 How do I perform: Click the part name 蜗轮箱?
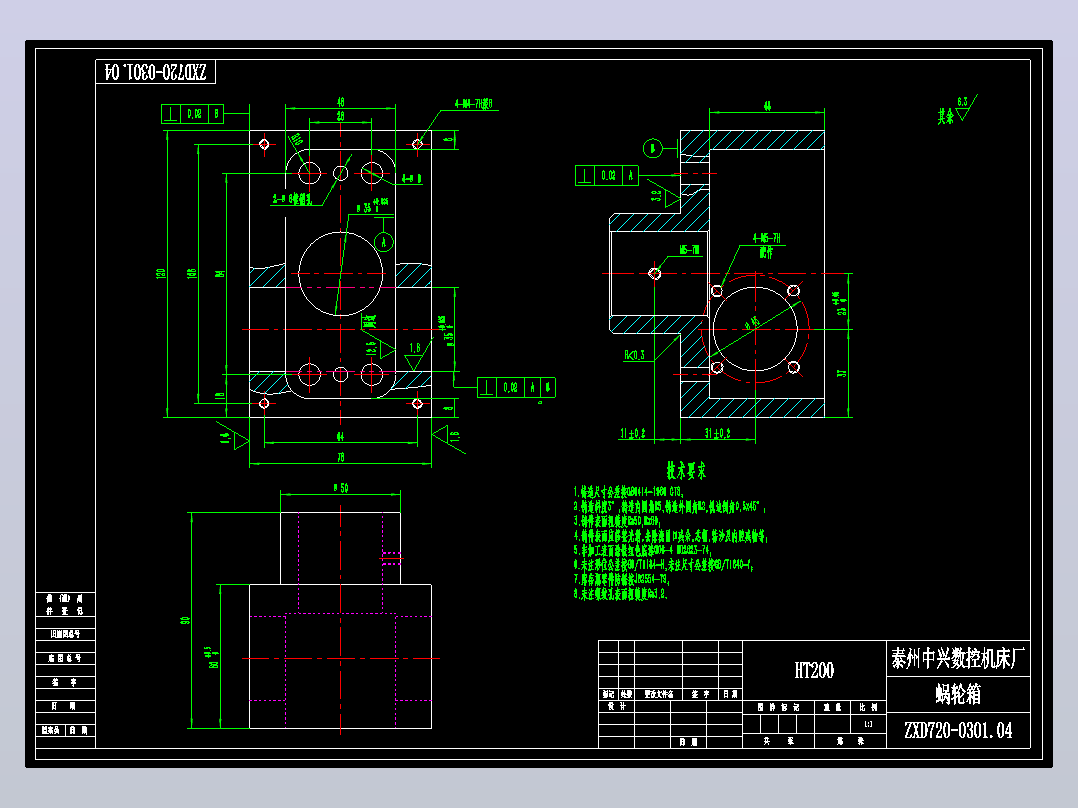(x=958, y=695)
